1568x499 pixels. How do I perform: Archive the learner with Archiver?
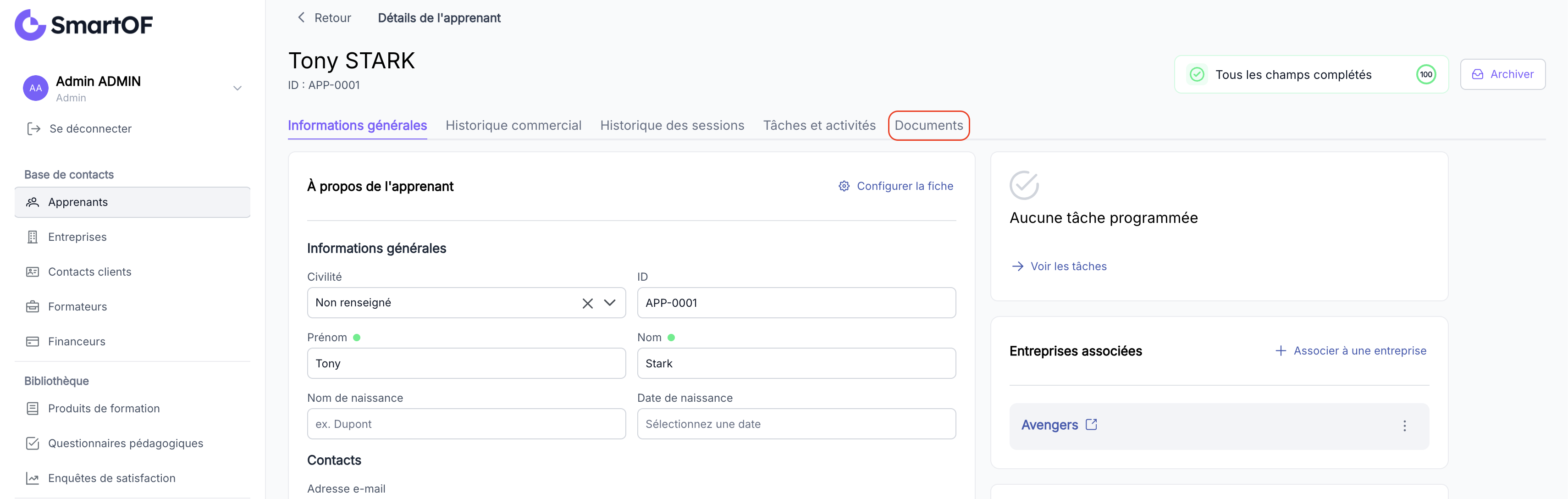(x=1502, y=74)
